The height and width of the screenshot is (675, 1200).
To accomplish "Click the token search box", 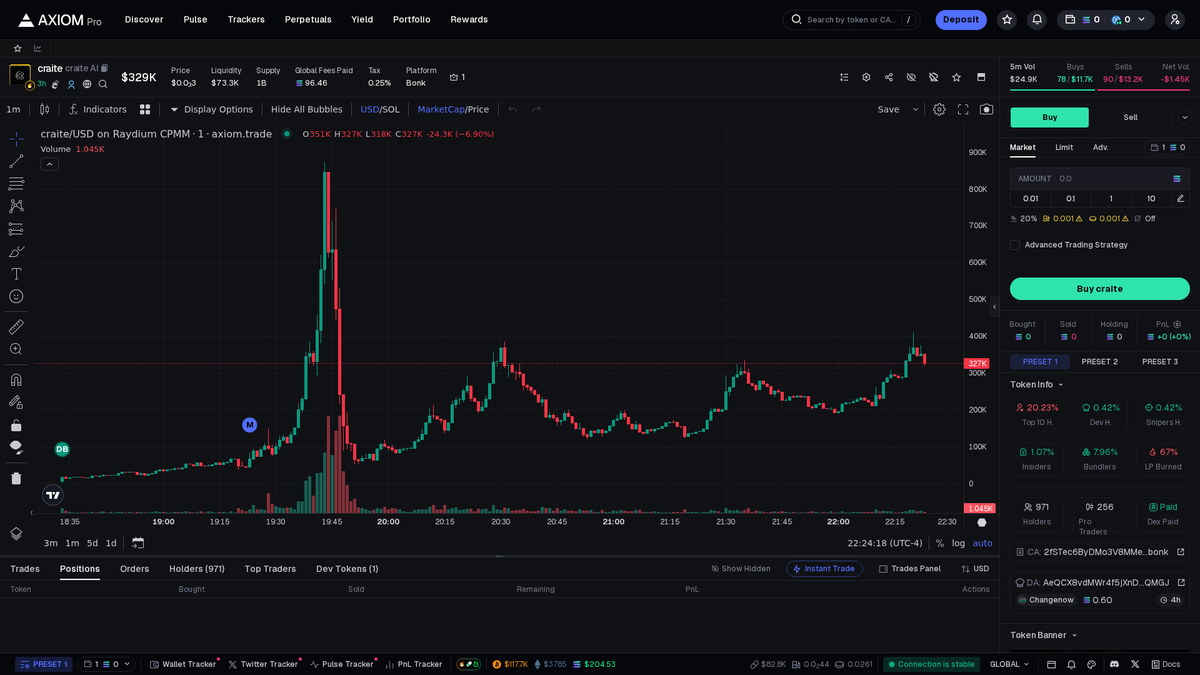I will 851,19.
